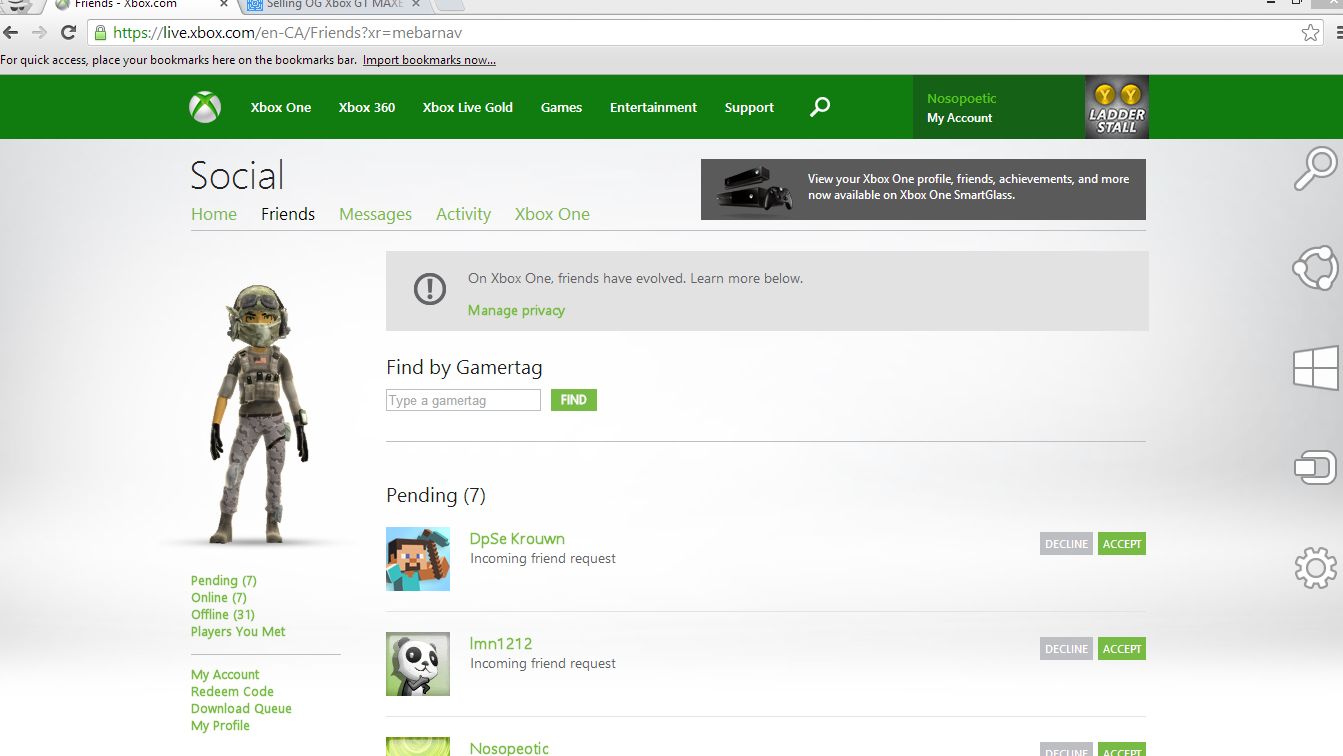Click the exclamation notice icon in the grey banner
1343x756 pixels.
[430, 290]
